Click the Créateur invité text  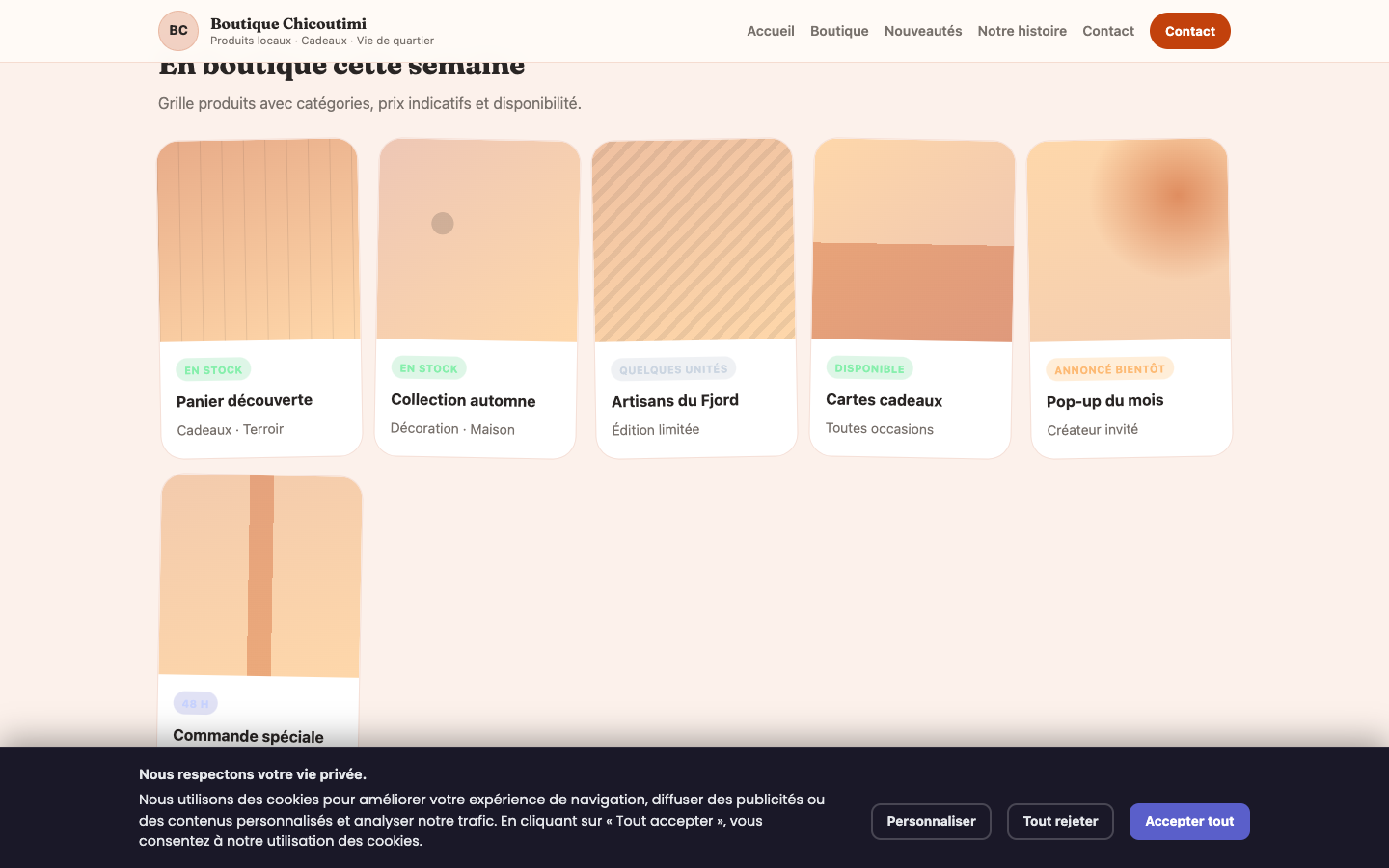[x=1092, y=429]
